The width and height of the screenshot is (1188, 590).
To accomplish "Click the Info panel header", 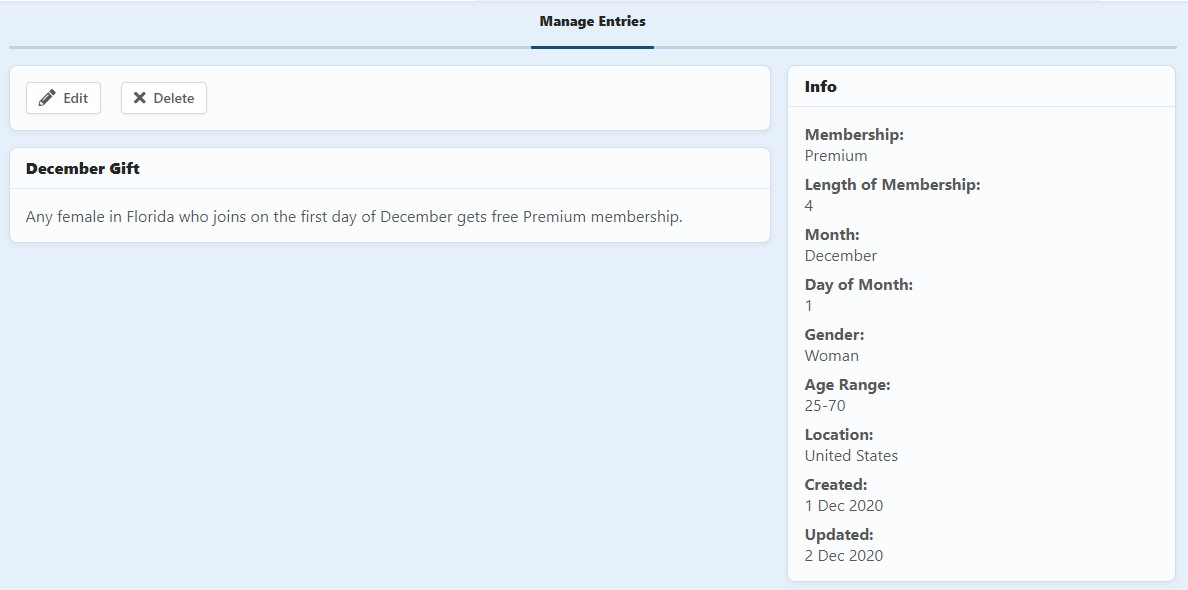I will (x=821, y=87).
